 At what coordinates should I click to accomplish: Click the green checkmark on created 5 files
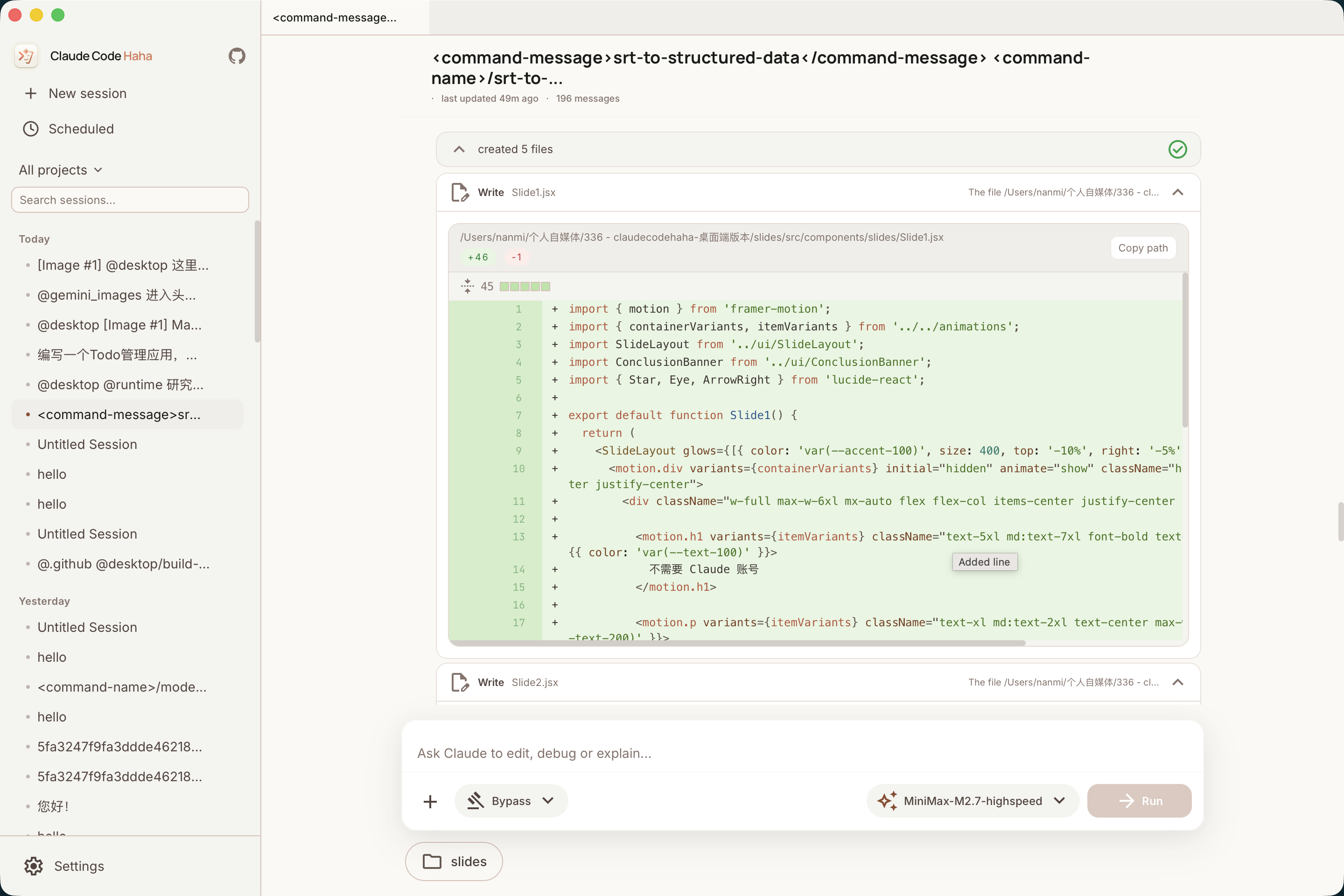coord(1177,149)
